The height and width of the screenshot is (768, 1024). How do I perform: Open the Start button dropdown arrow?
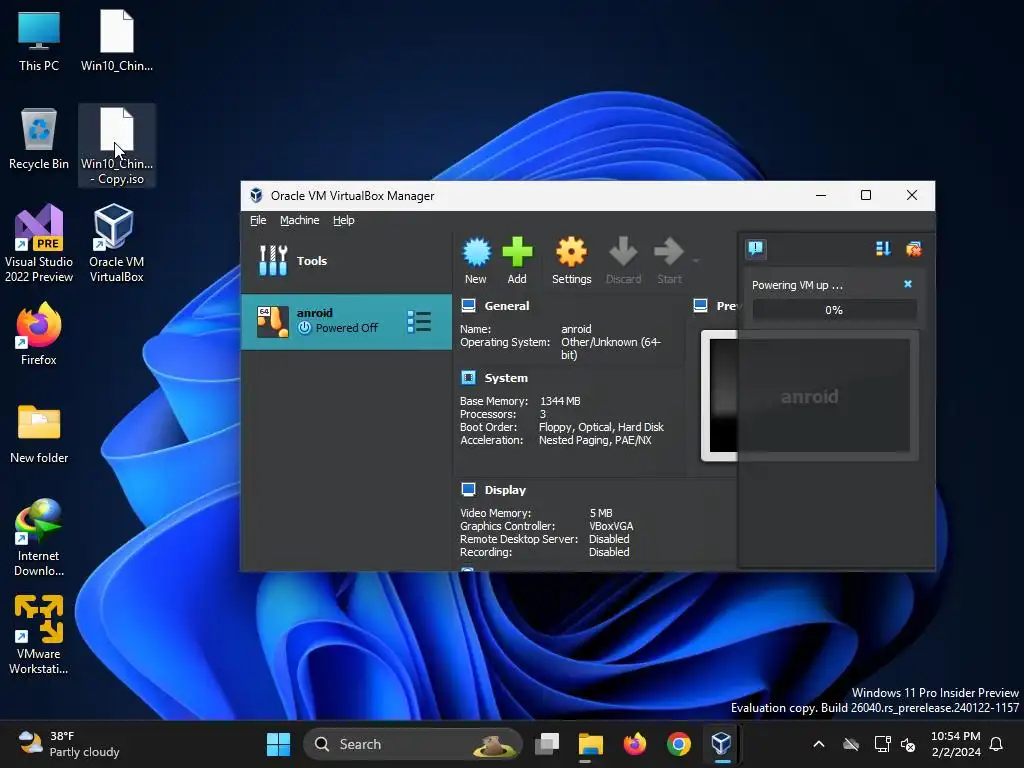[x=696, y=261]
